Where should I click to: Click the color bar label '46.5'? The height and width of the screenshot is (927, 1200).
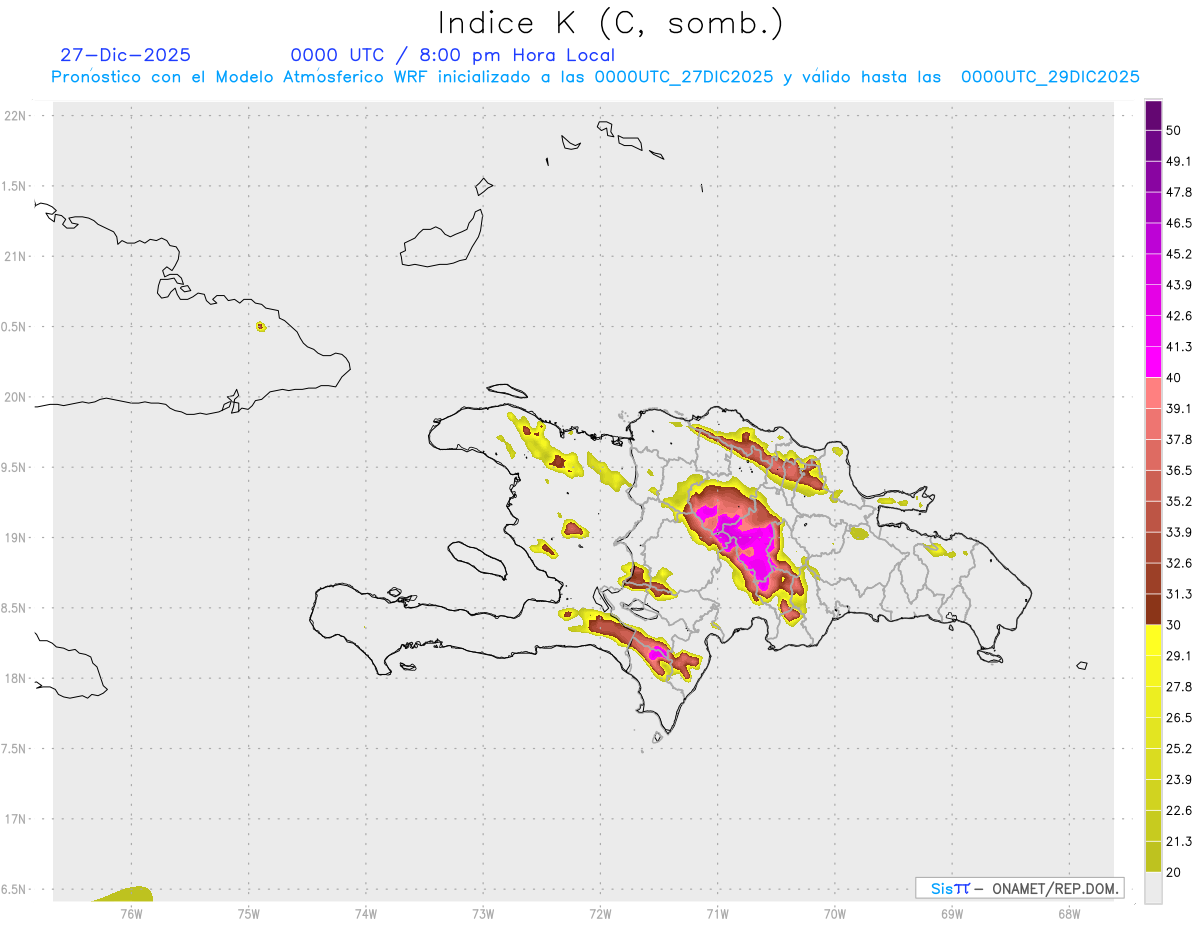(1179, 223)
